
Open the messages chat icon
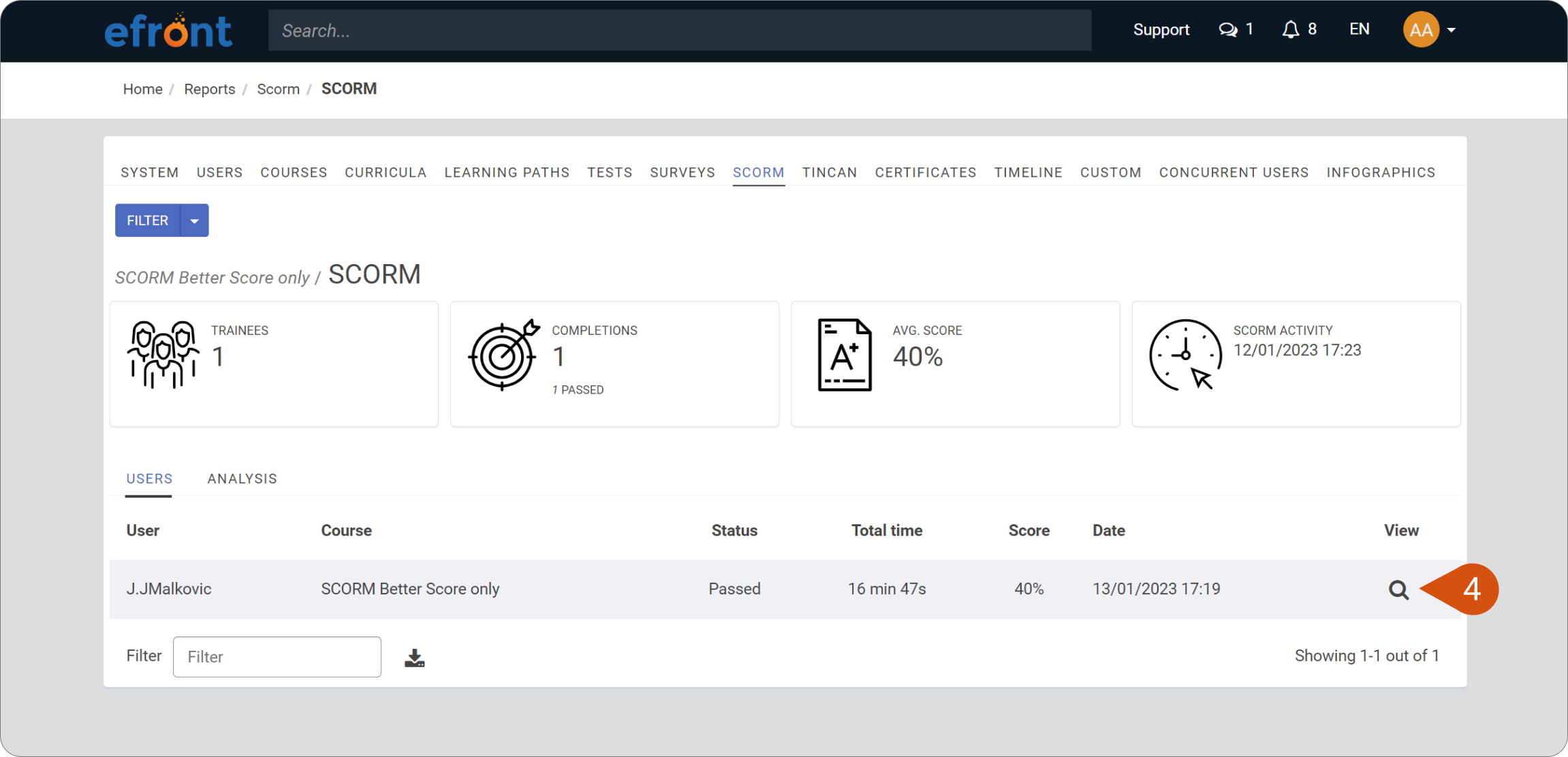(x=1228, y=30)
